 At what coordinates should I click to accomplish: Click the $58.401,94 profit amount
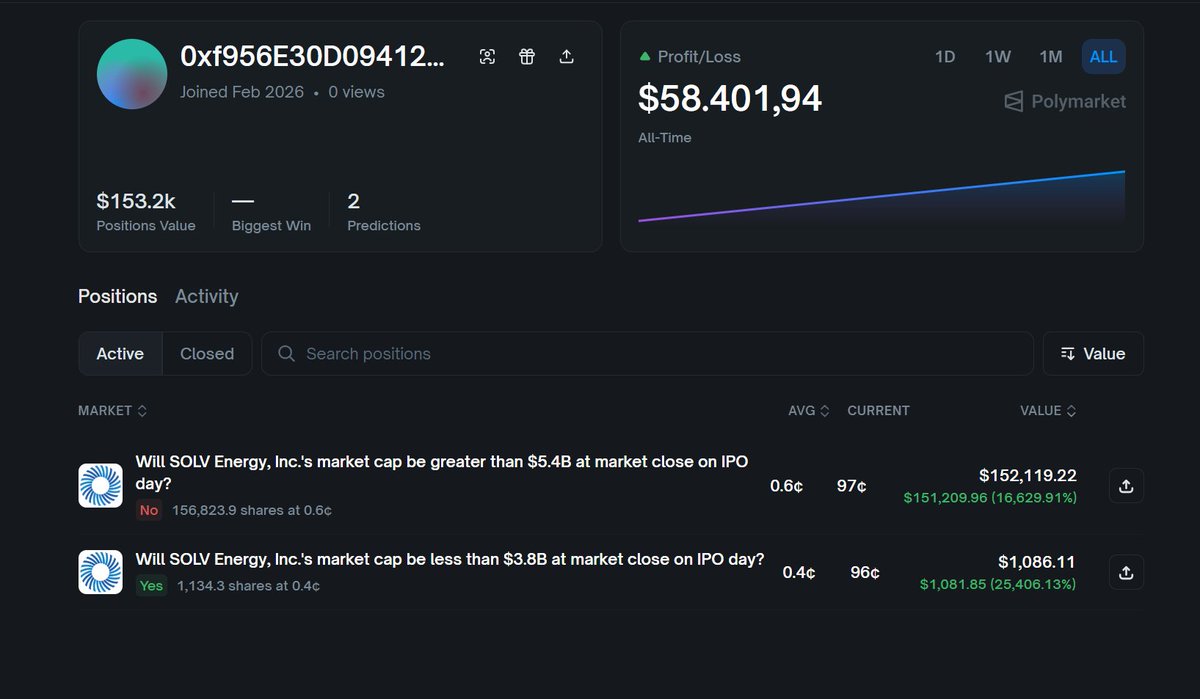coord(730,98)
